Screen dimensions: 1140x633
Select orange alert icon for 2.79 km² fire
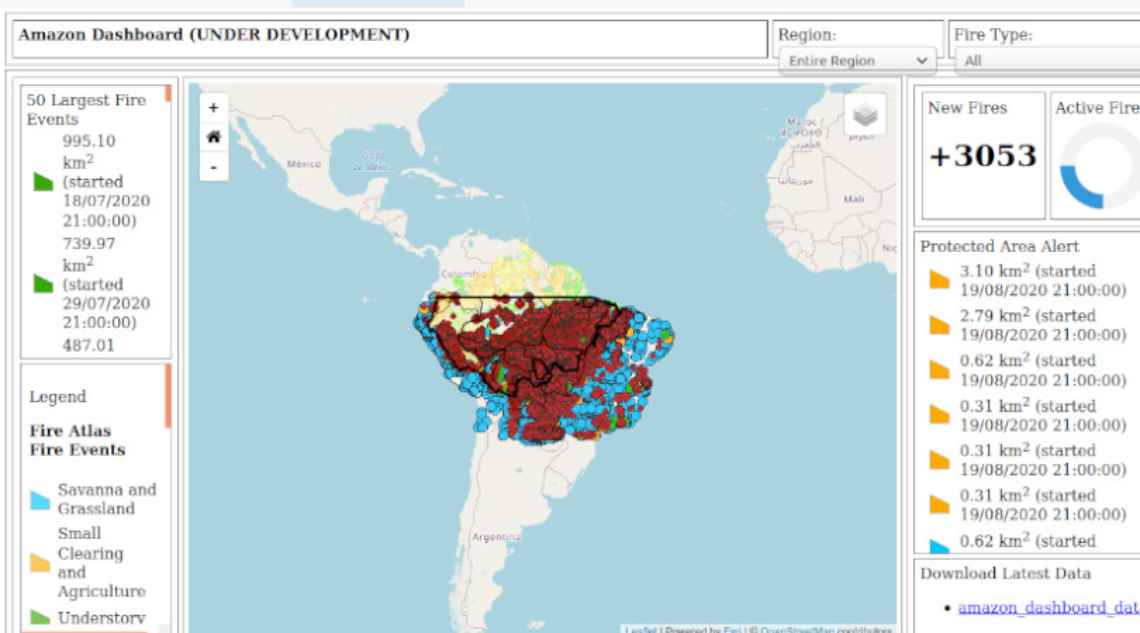pos(939,325)
